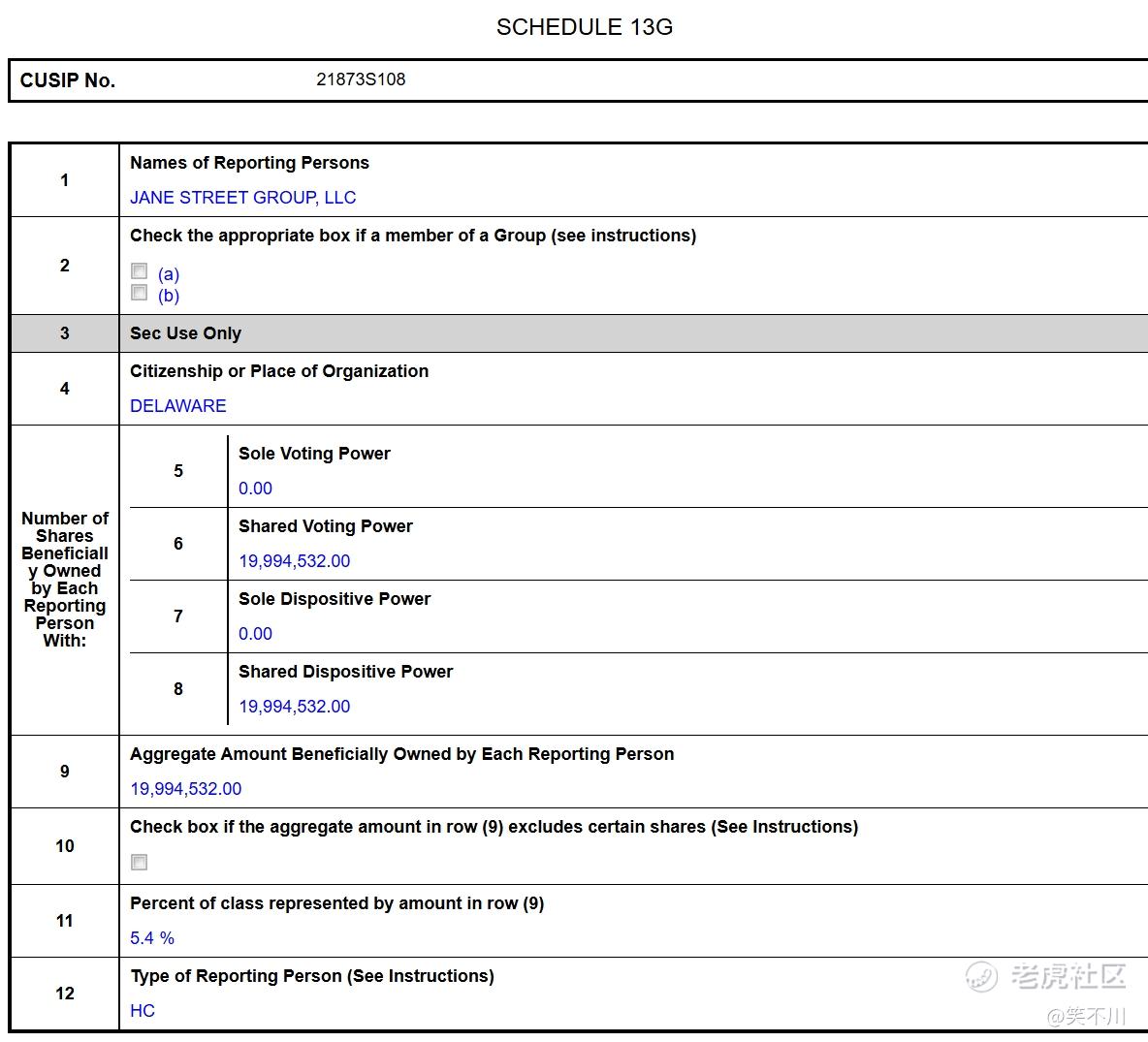The image size is (1148, 1042).
Task: Click the "Shared Voting Power" label
Action: pyautogui.click(x=326, y=526)
